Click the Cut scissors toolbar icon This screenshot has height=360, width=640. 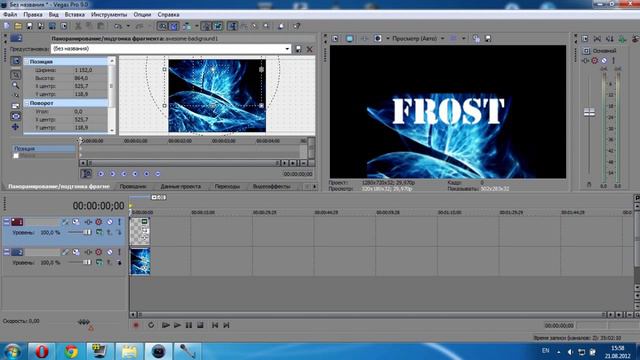78,26
